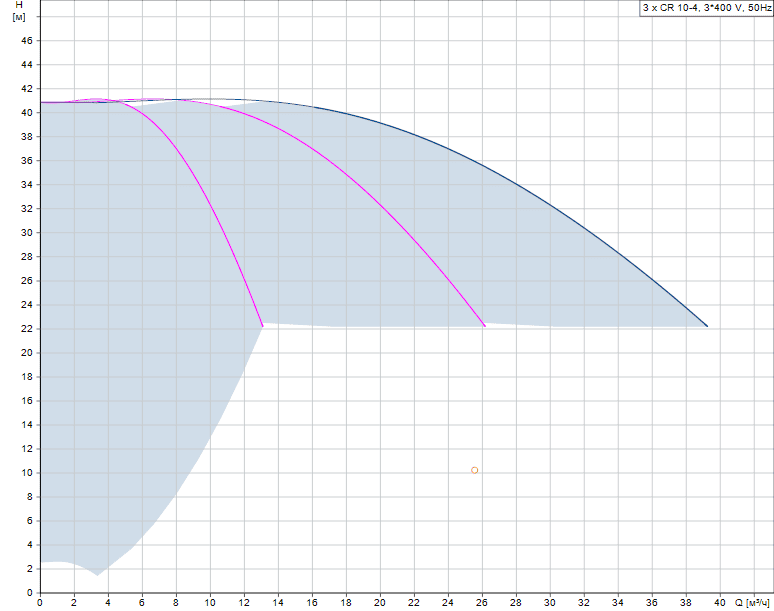
Task: Click the 2 tick label on H axis
Action: tap(30, 569)
